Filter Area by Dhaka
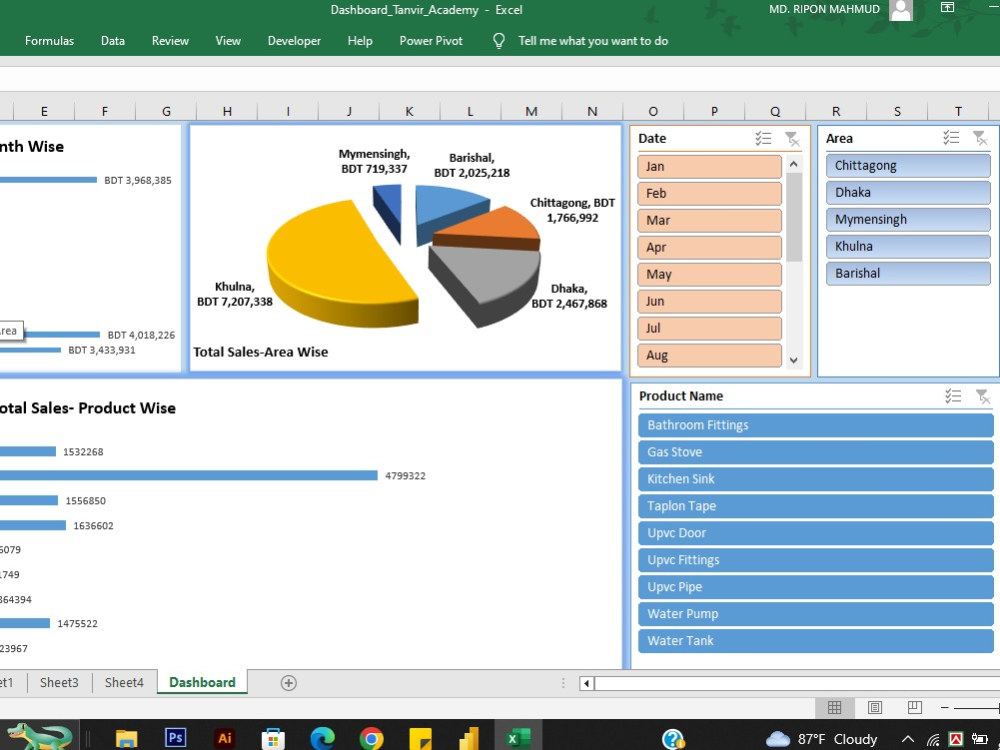Image resolution: width=1000 pixels, height=750 pixels. (x=908, y=193)
